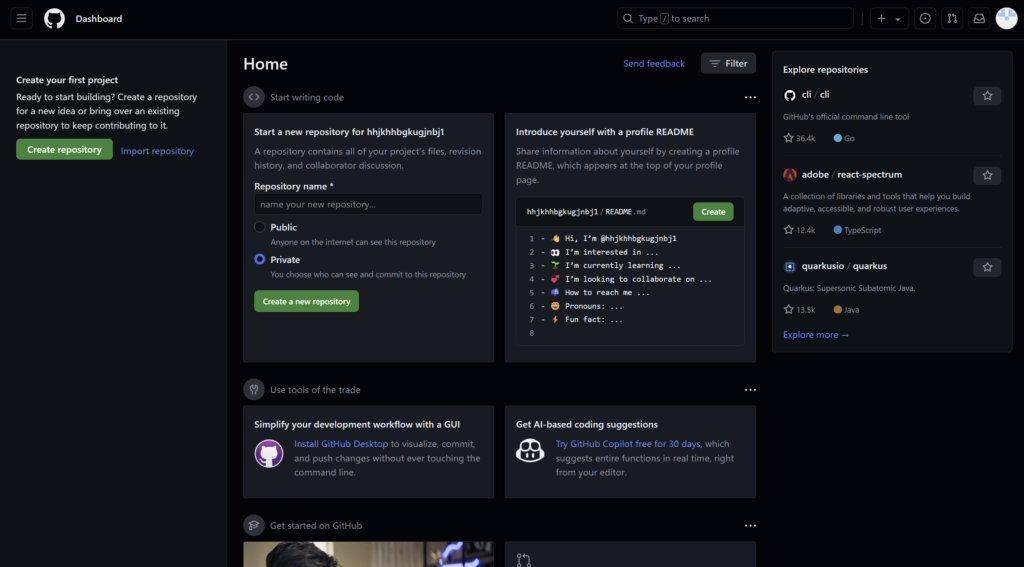Click the magnifier search icon

628,18
